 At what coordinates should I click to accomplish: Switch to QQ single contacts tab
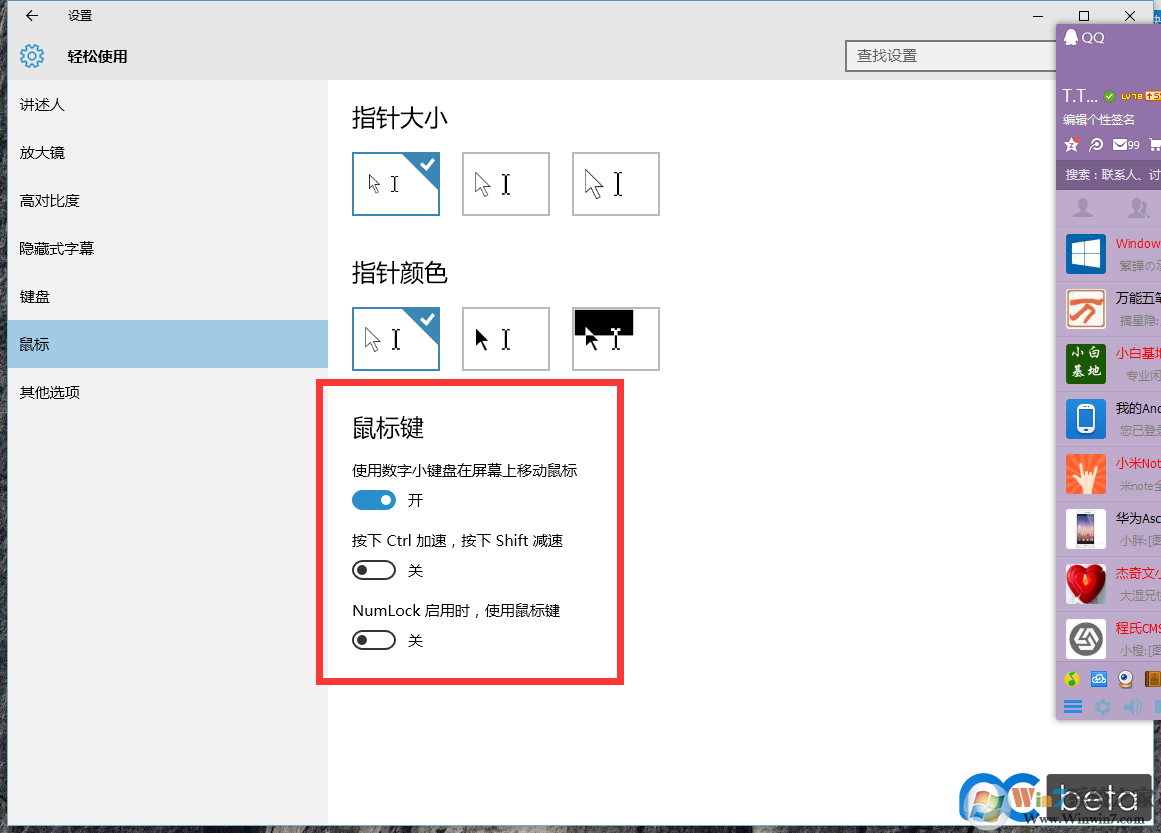(1083, 207)
